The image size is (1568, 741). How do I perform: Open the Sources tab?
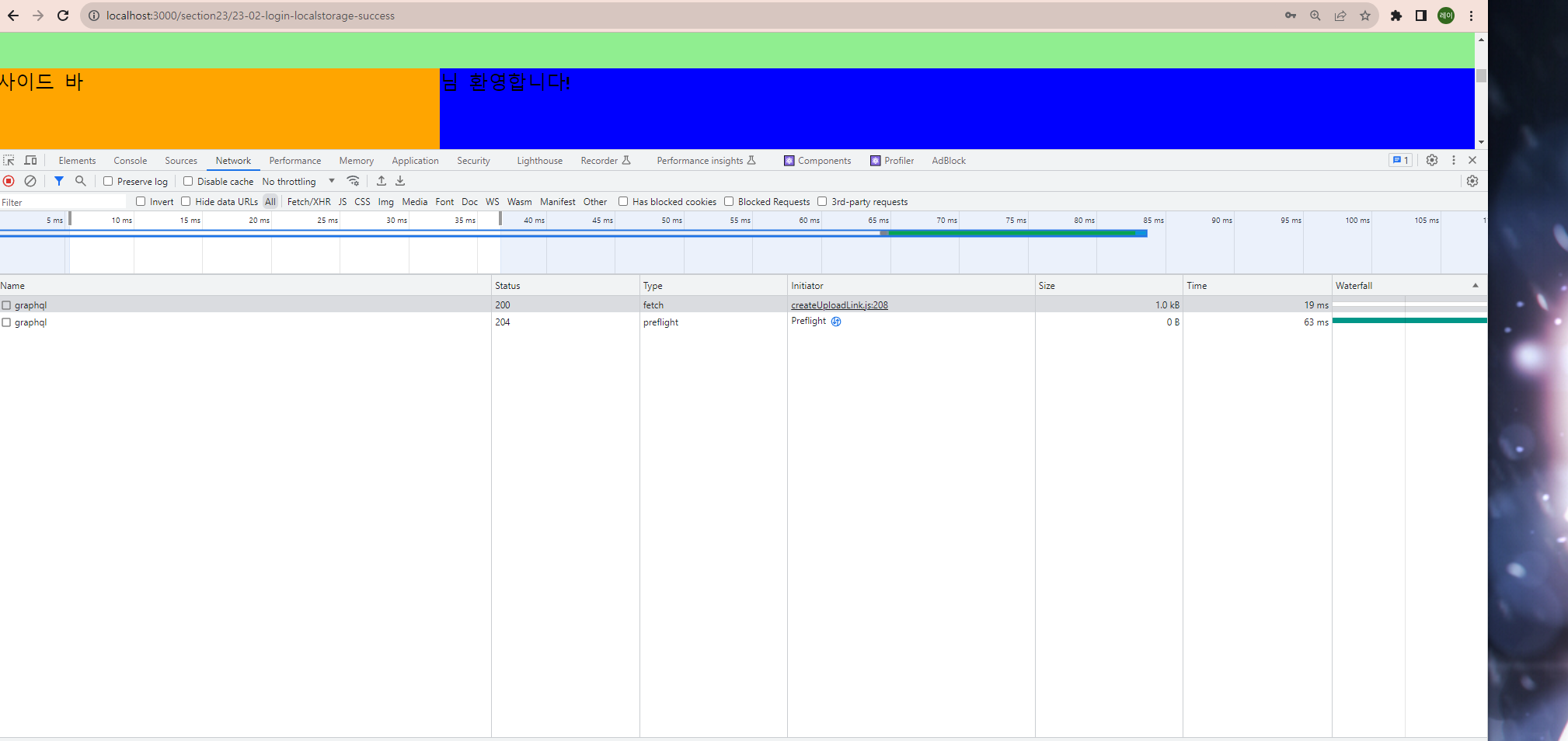point(181,161)
